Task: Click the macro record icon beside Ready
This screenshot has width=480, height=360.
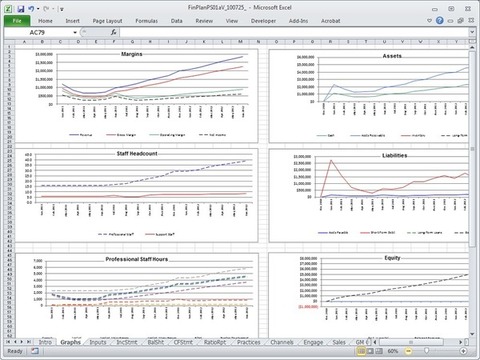Action: pos(35,351)
